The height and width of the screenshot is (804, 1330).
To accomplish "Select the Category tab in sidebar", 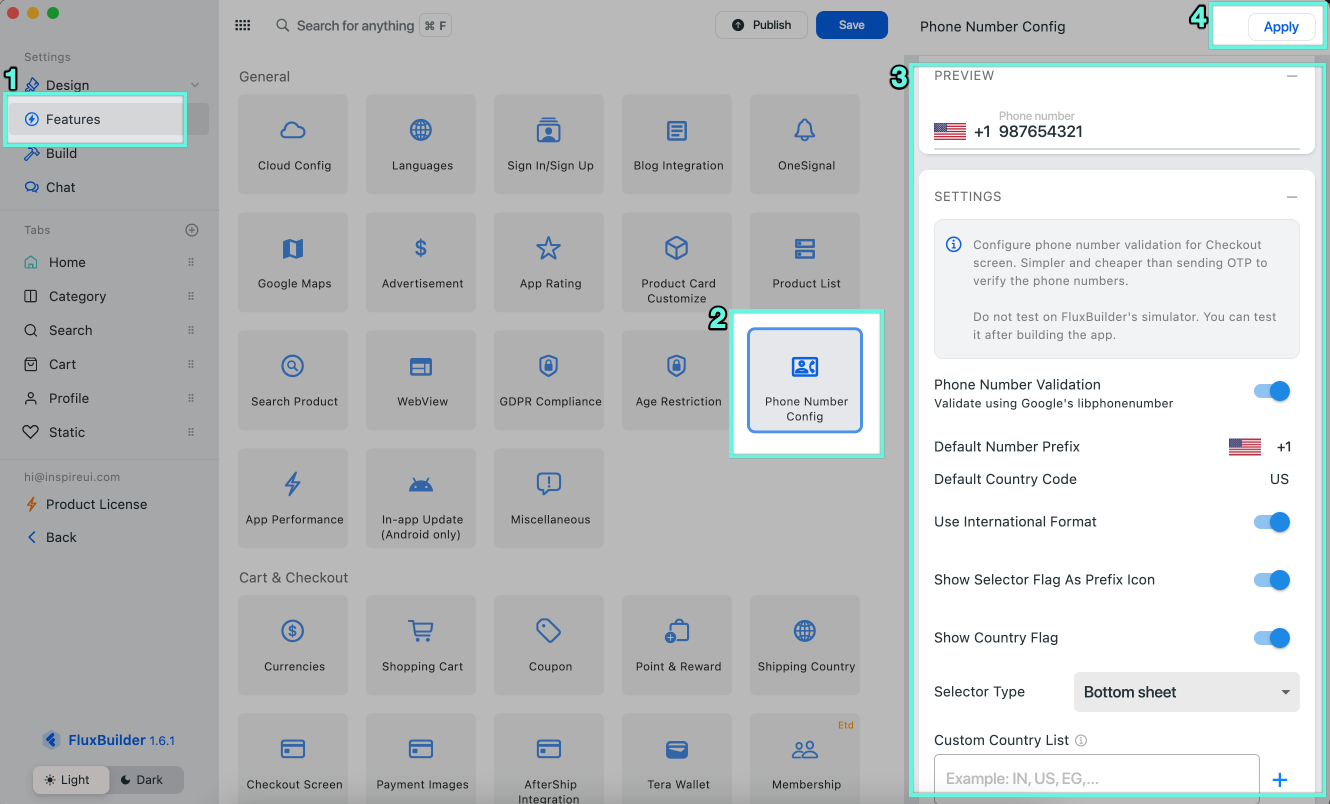I will [77, 296].
